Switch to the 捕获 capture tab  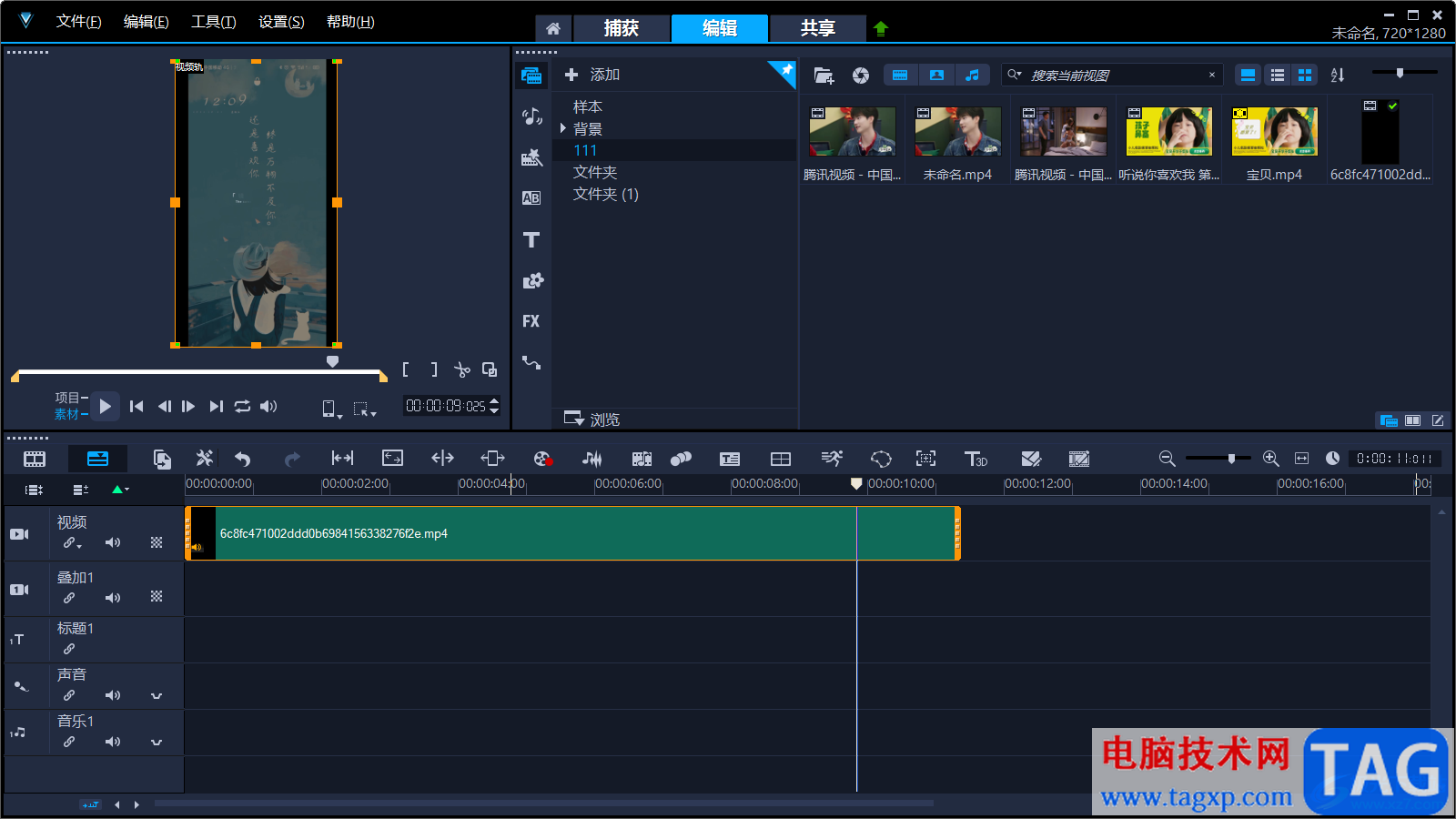click(x=622, y=28)
